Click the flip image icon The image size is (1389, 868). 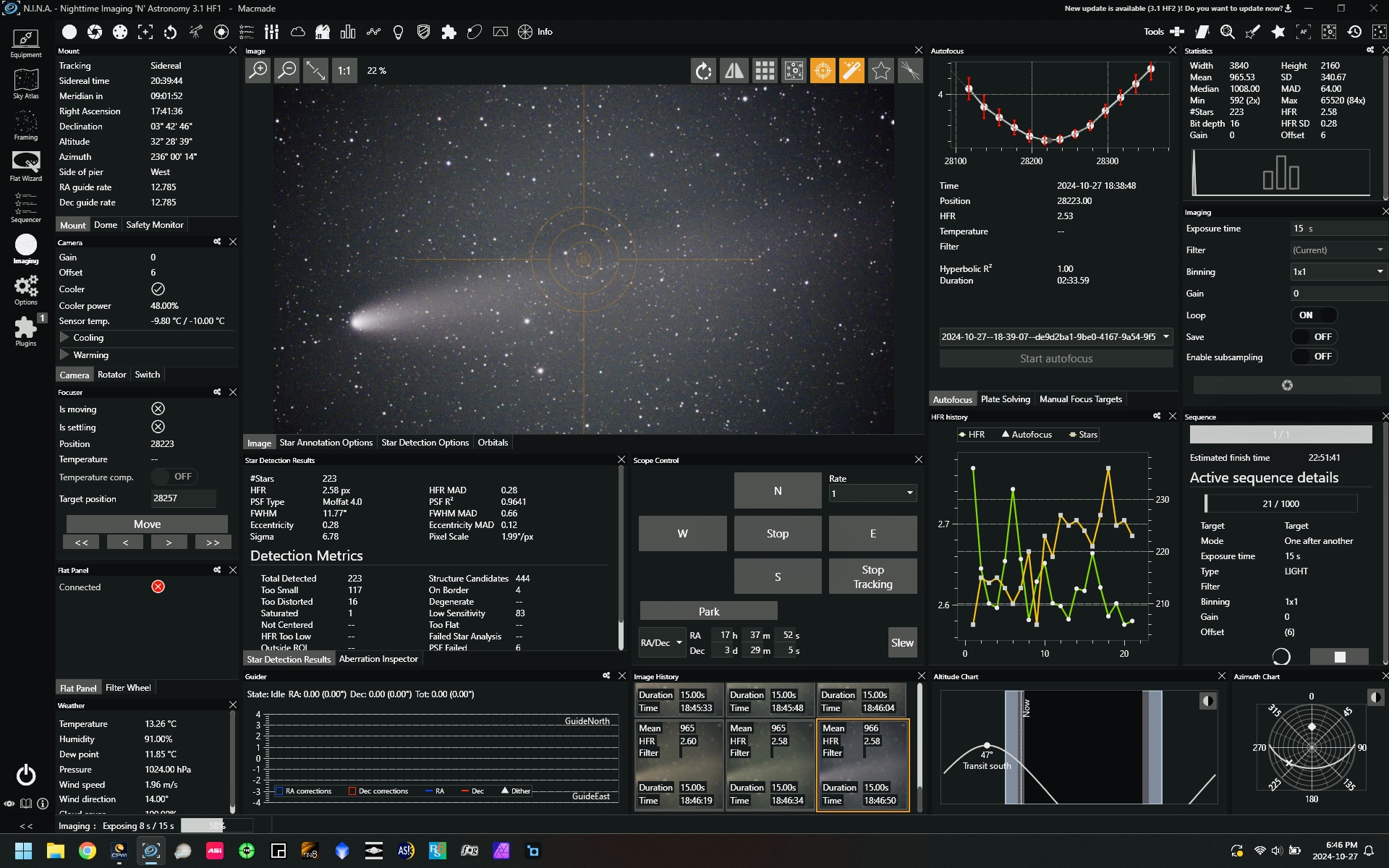pos(734,70)
